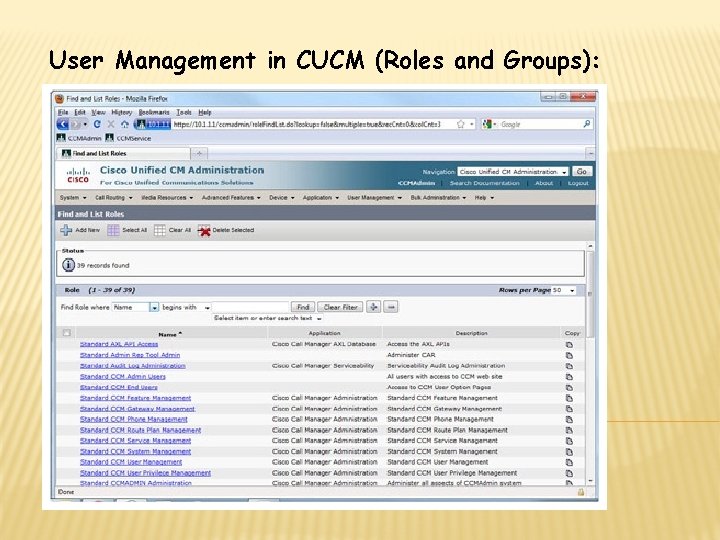Click the Clear Filter button
The image size is (720, 540).
340,307
